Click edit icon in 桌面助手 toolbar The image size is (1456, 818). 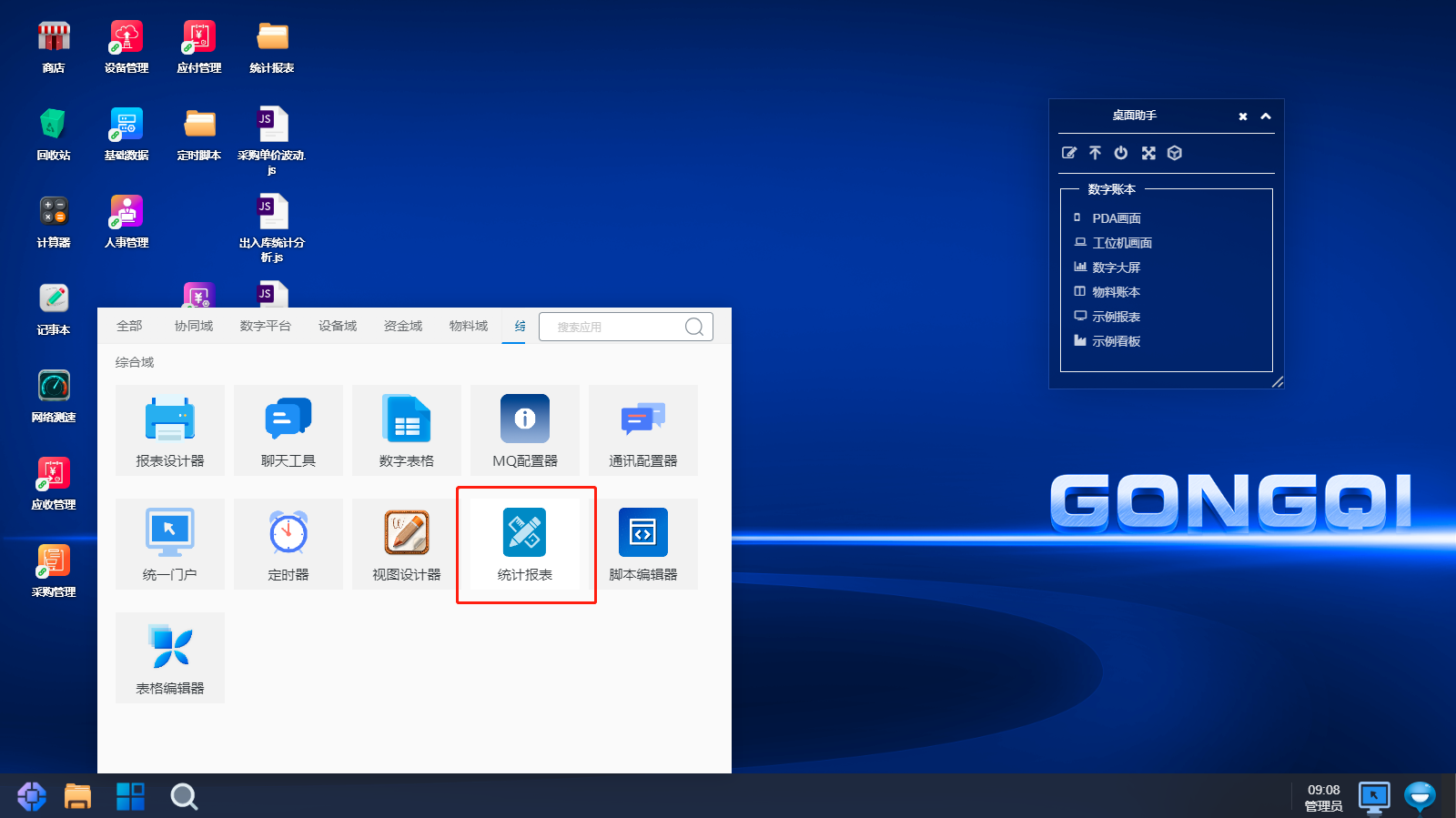pos(1069,153)
